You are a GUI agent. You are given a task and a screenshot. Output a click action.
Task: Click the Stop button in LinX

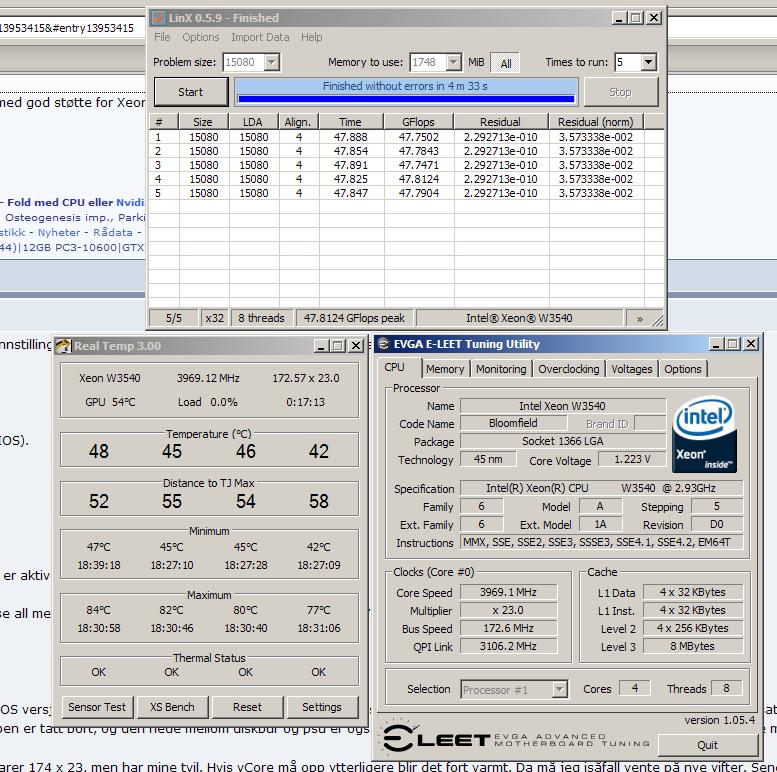620,92
